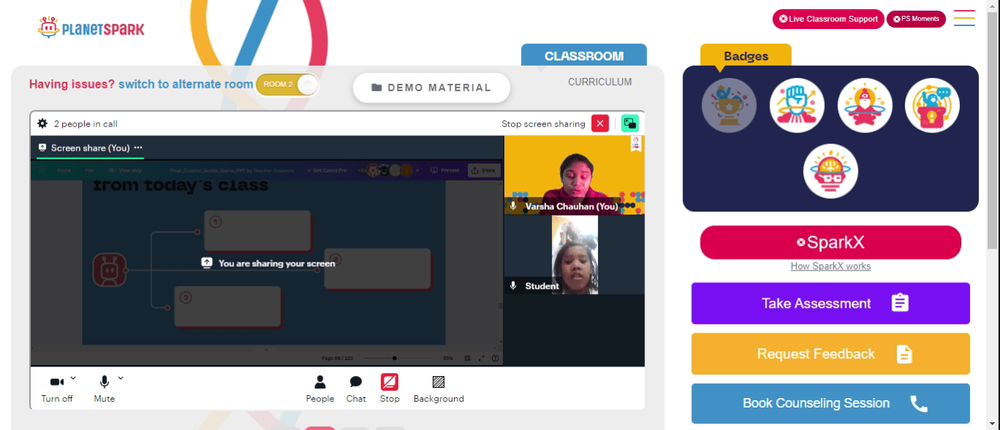Click the SparkX button

point(830,242)
